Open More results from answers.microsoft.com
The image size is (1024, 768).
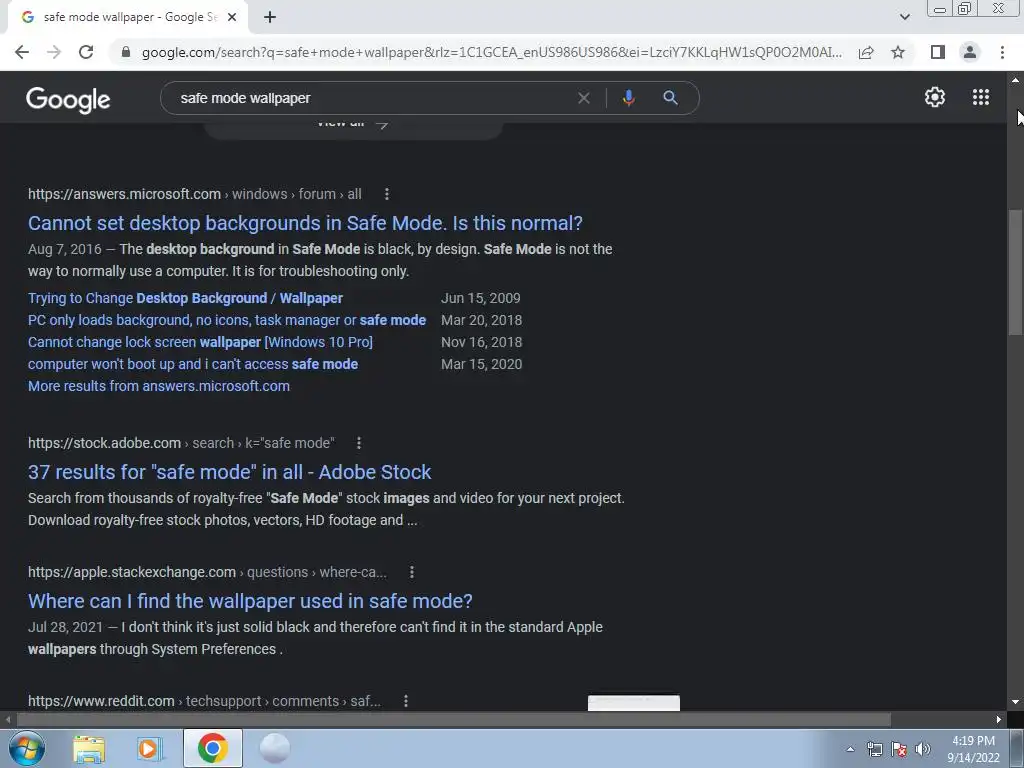point(159,386)
